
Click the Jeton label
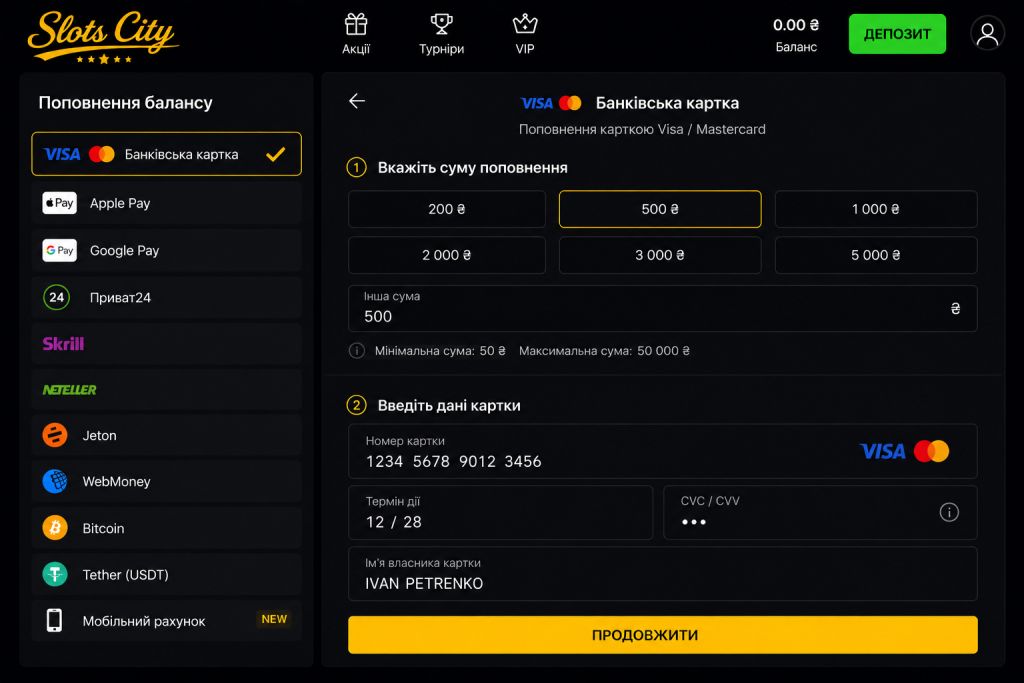[x=99, y=436]
